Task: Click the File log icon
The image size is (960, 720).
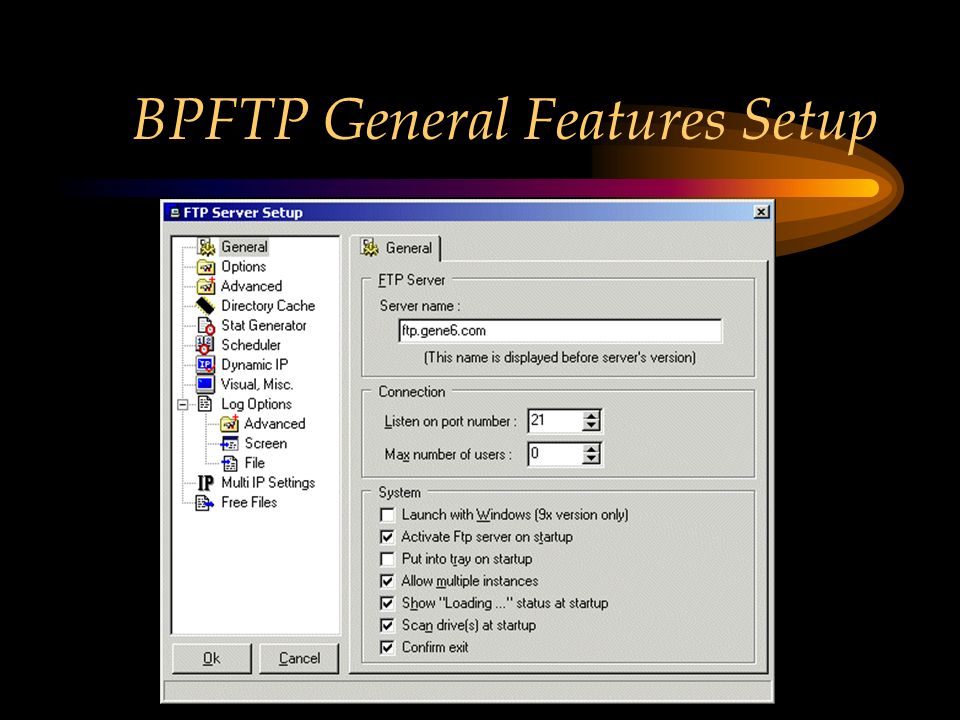Action: (230, 463)
